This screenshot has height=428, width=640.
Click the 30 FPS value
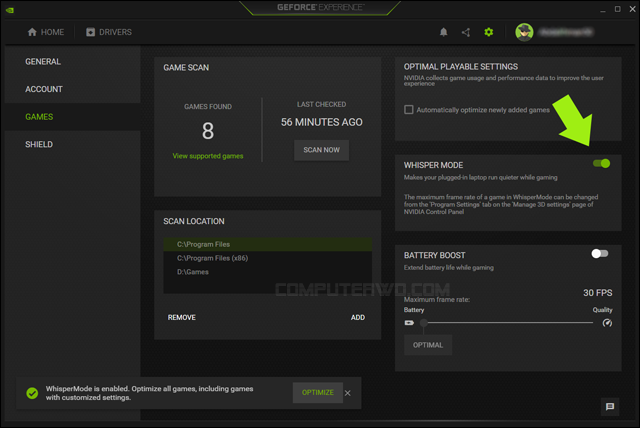(x=598, y=293)
